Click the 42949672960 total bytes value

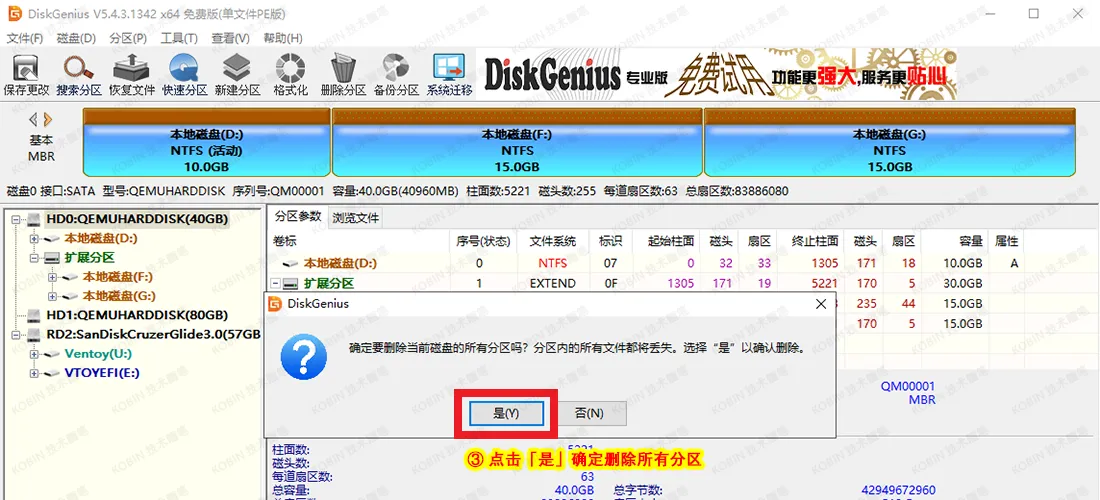[x=899, y=489]
